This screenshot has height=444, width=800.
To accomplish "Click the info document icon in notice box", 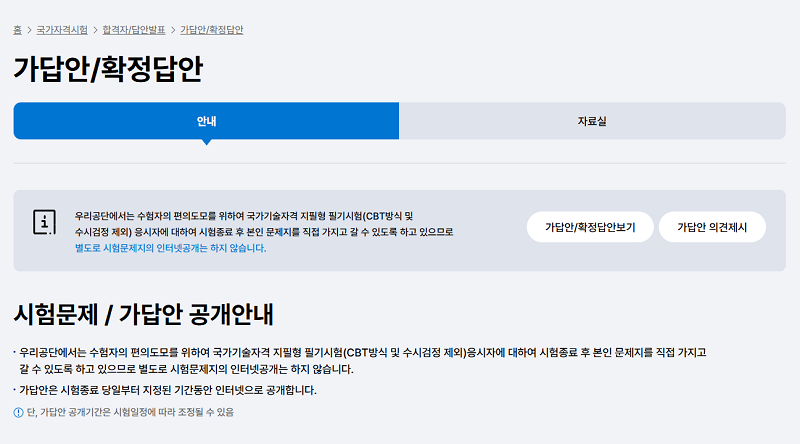I will coord(44,222).
